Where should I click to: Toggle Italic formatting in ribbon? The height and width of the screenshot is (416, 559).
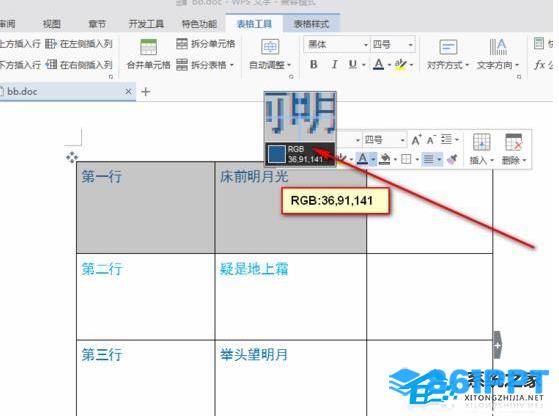coord(334,65)
